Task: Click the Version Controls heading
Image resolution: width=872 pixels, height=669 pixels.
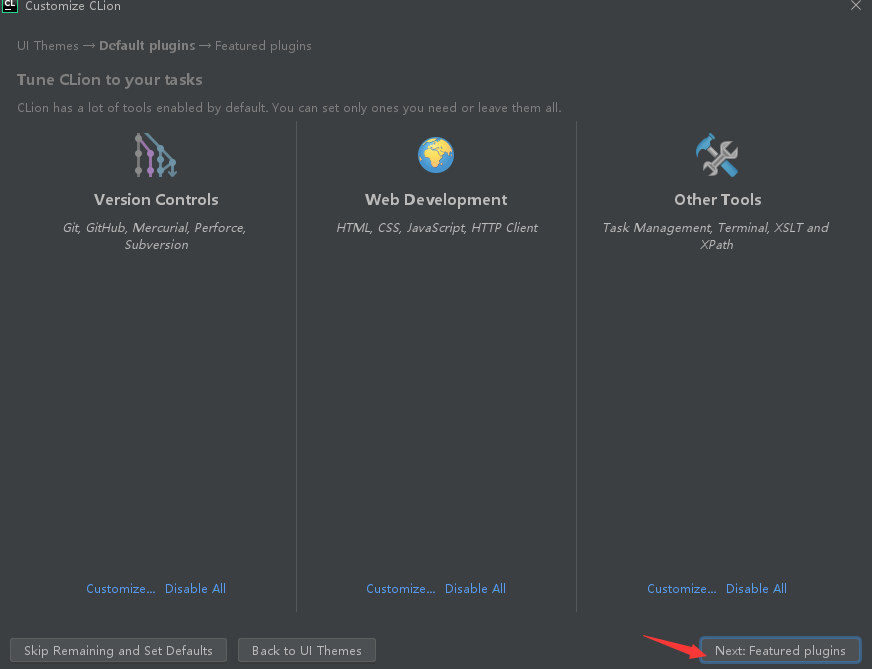Action: 156,200
